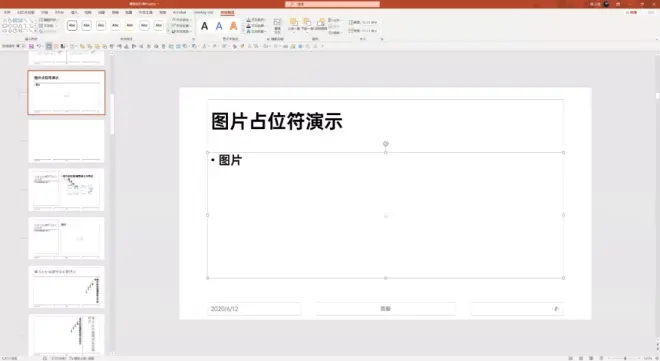This screenshot has width=660, height=361.
Task: Apply the blue A WordArt style
Action: tap(219, 26)
